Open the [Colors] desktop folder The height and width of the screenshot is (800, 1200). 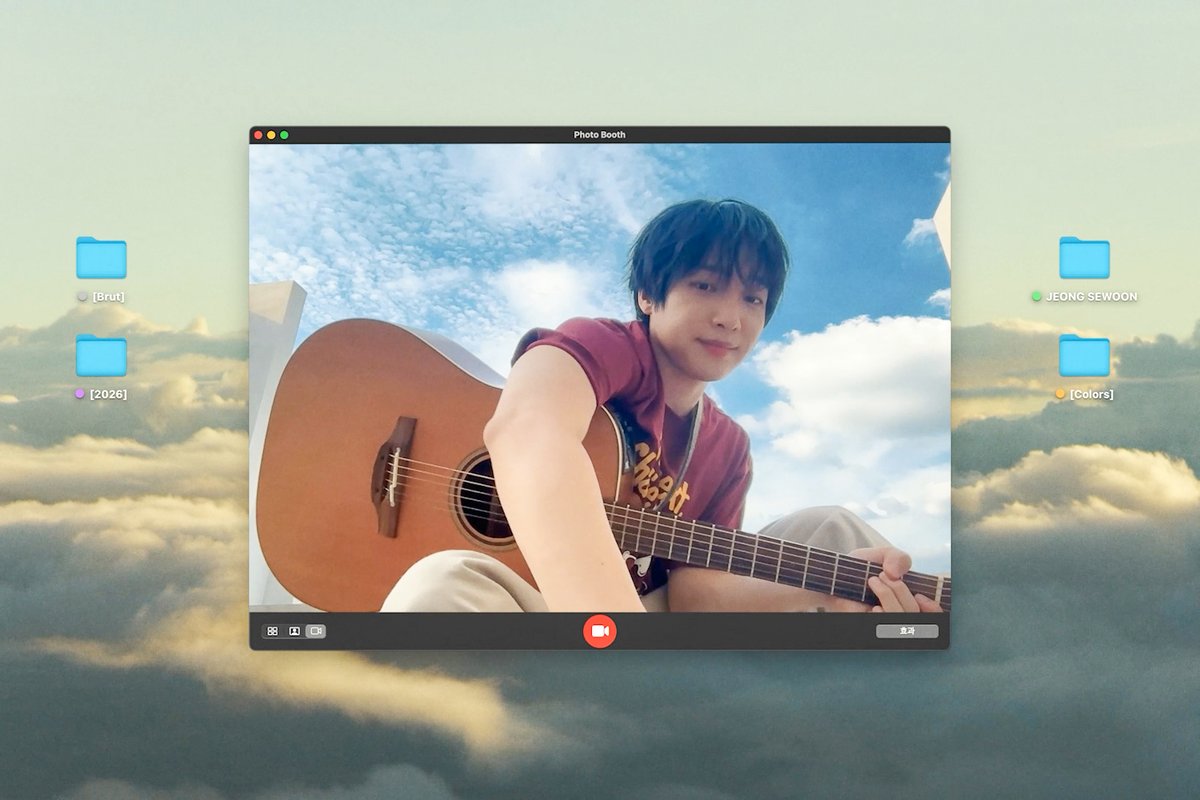(x=1084, y=356)
